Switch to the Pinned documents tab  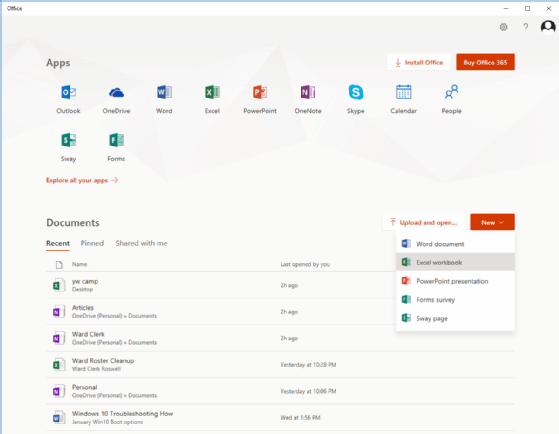point(92,243)
